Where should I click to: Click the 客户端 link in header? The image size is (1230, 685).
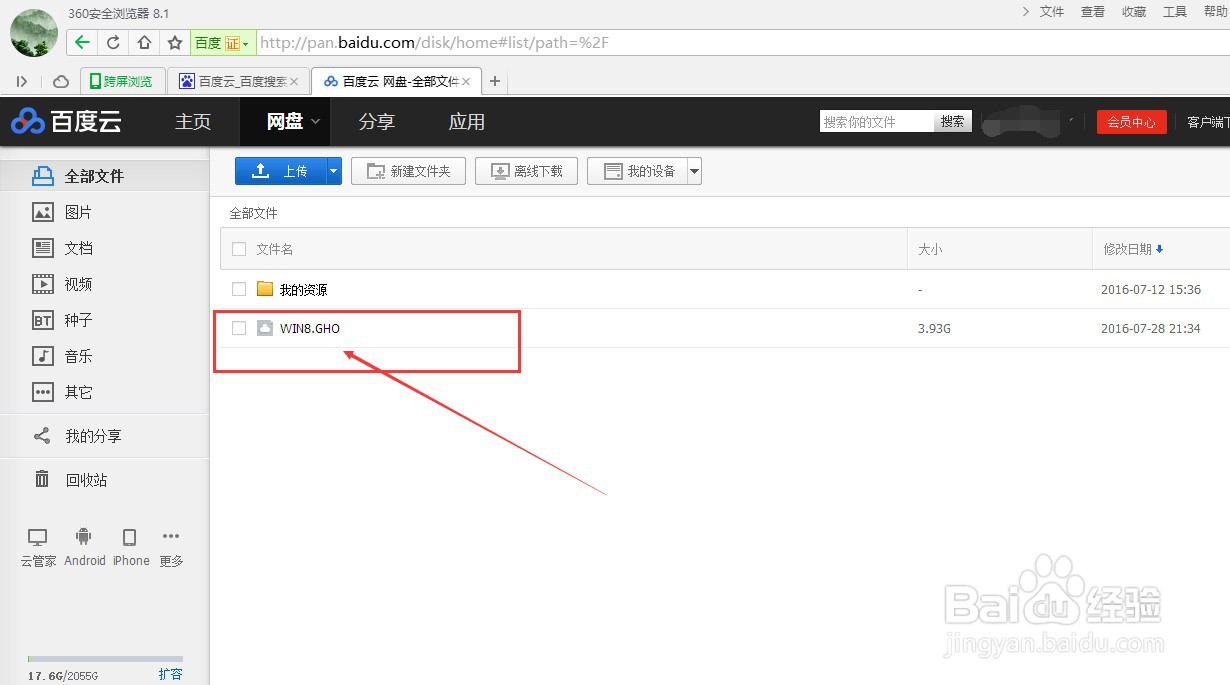click(x=1207, y=122)
